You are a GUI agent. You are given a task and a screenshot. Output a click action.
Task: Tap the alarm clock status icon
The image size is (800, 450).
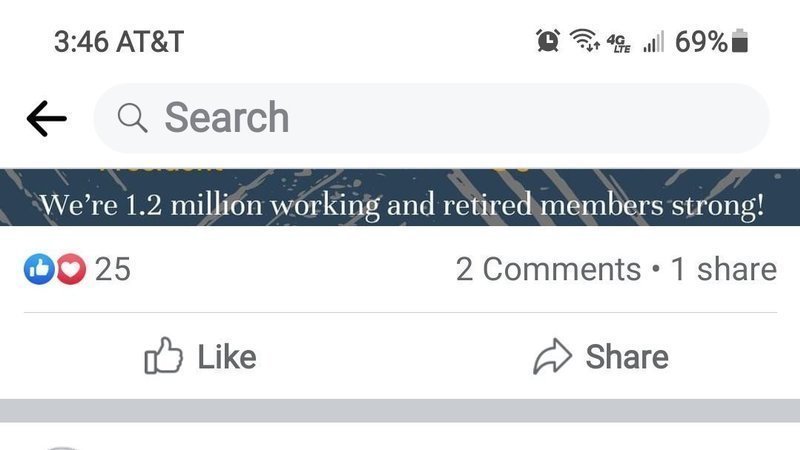point(548,41)
